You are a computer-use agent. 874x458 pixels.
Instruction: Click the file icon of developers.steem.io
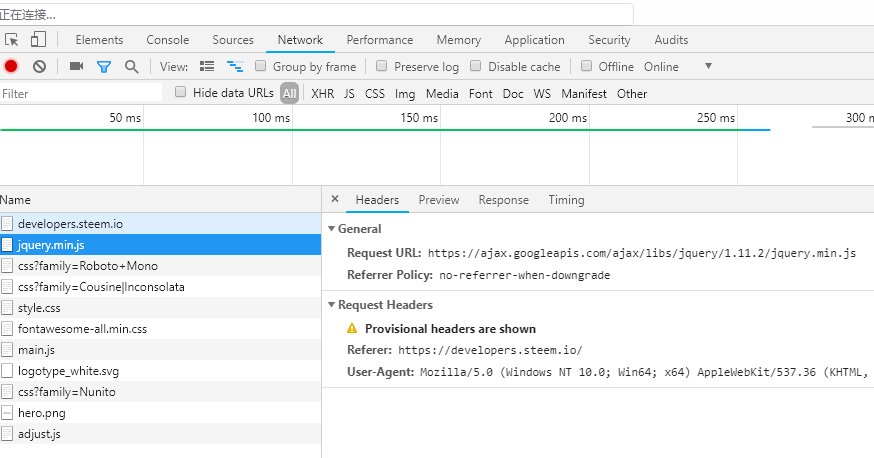(7, 224)
